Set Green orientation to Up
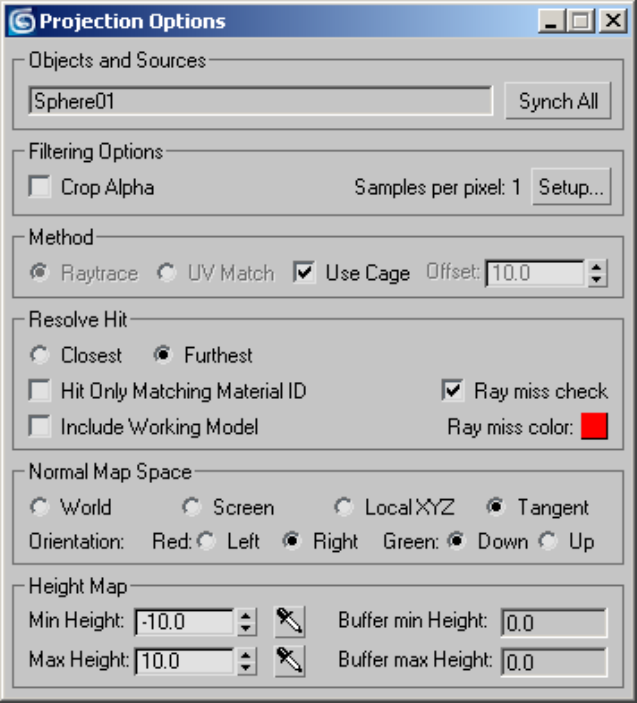Viewport: 637px width, 703px height. coord(549,542)
